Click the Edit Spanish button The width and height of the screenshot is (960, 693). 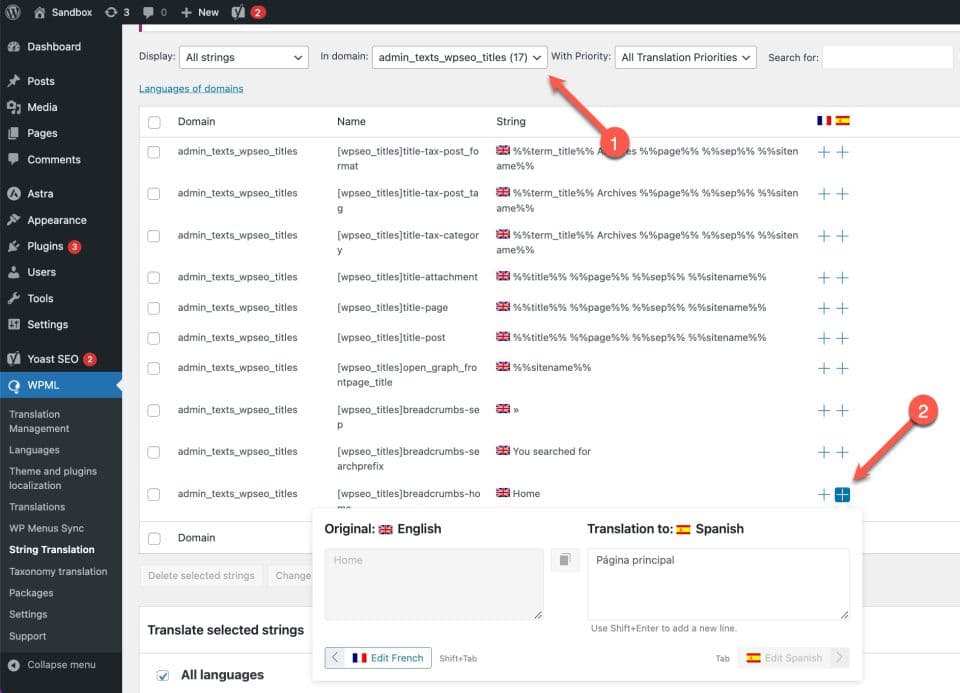coord(793,657)
